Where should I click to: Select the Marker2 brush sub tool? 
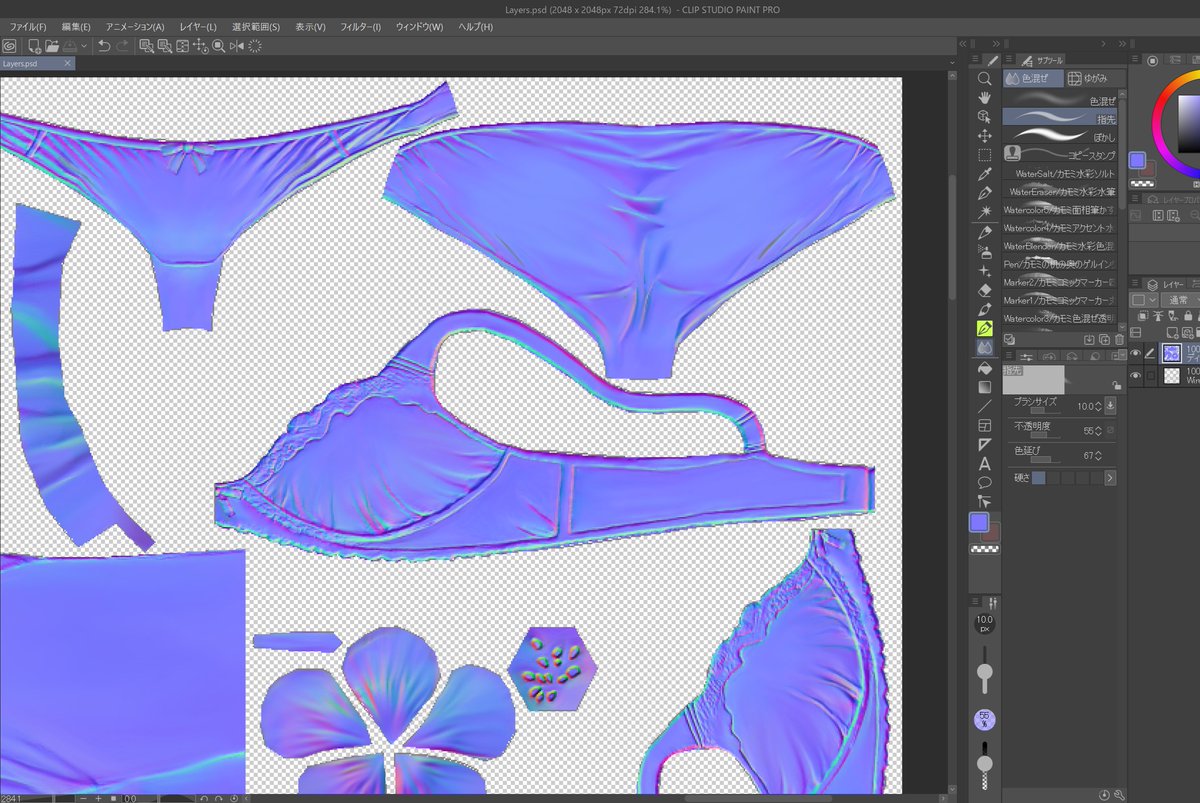(x=1060, y=282)
